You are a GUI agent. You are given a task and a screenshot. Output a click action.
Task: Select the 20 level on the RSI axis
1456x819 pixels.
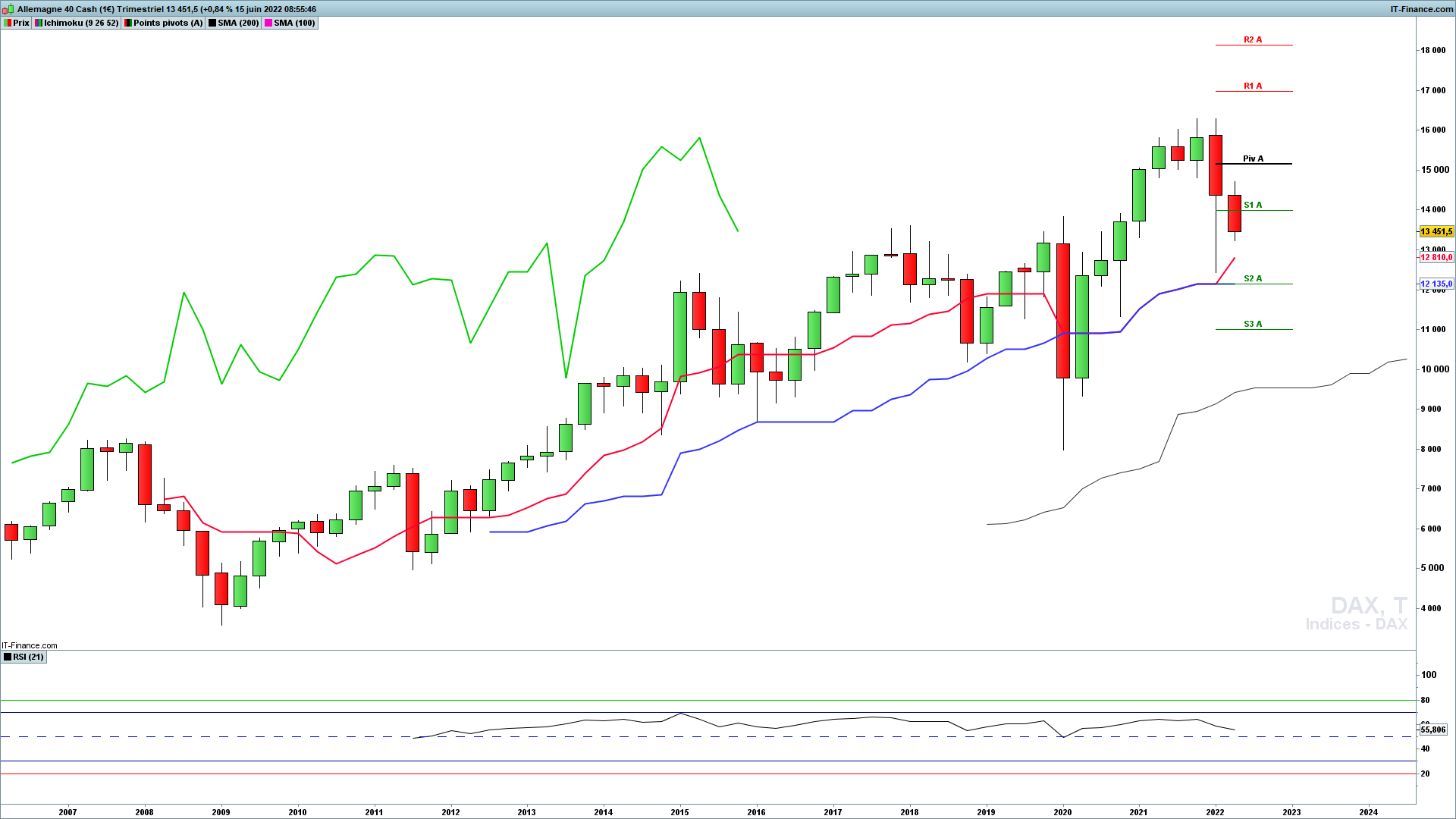click(x=1425, y=773)
